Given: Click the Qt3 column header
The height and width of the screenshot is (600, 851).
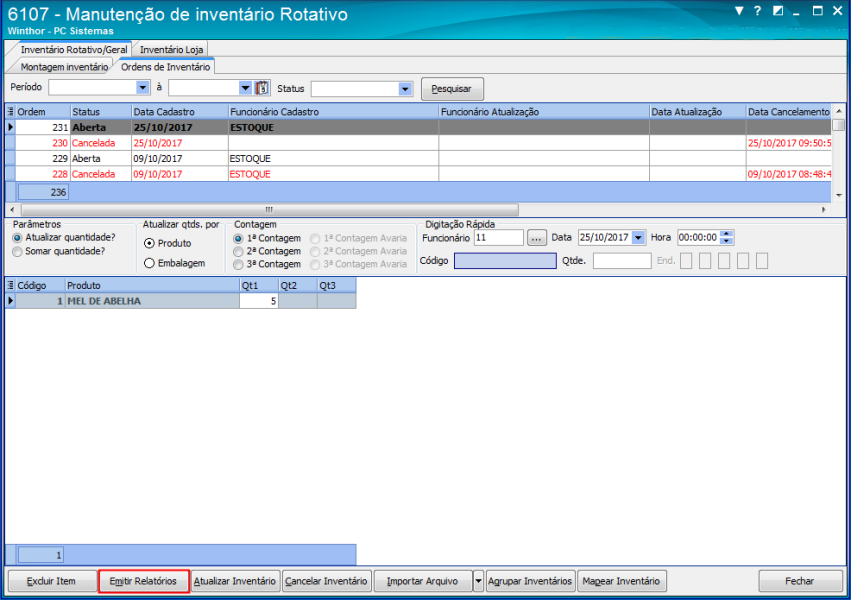Looking at the screenshot, I should pos(336,285).
